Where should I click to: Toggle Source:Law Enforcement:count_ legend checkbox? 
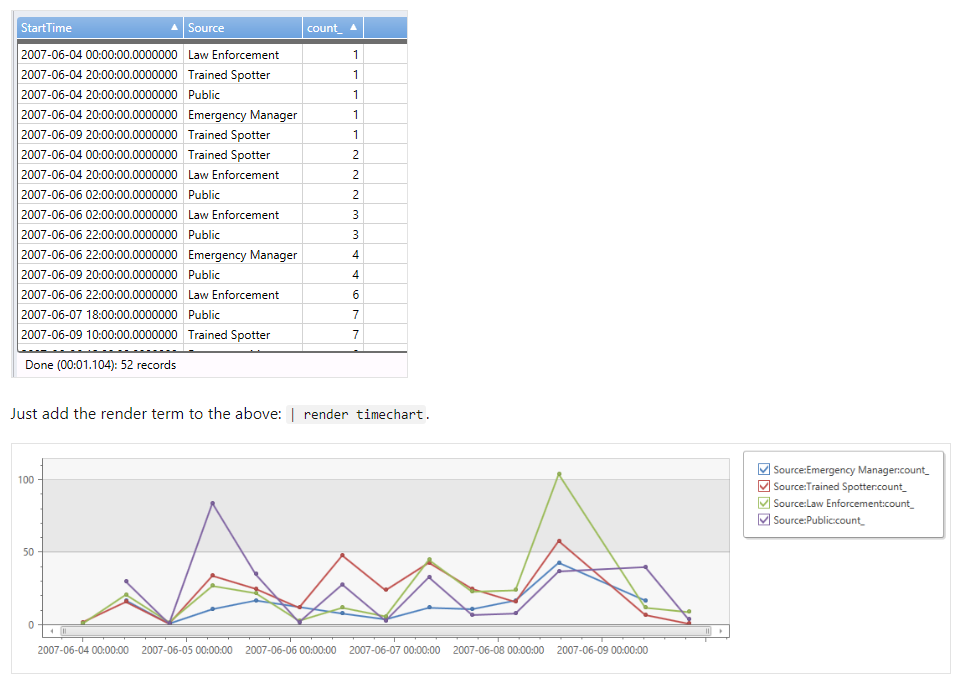tap(764, 503)
